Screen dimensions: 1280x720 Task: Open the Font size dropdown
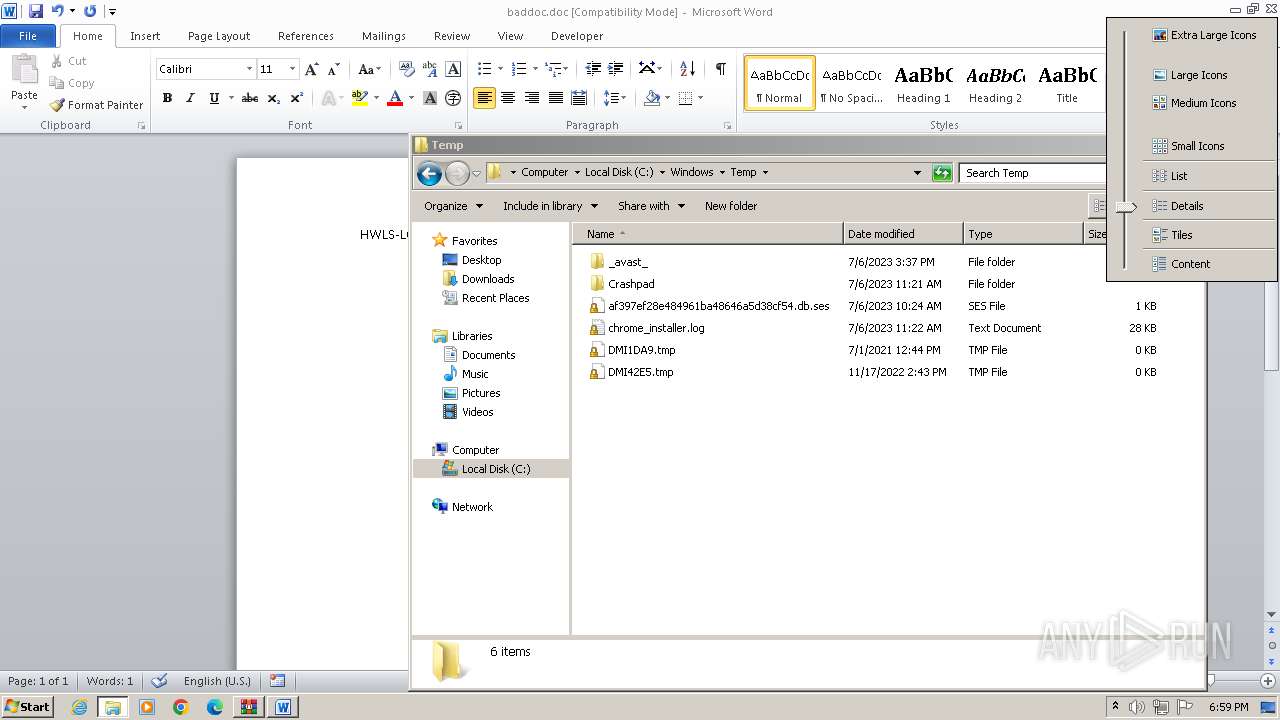tap(292, 69)
